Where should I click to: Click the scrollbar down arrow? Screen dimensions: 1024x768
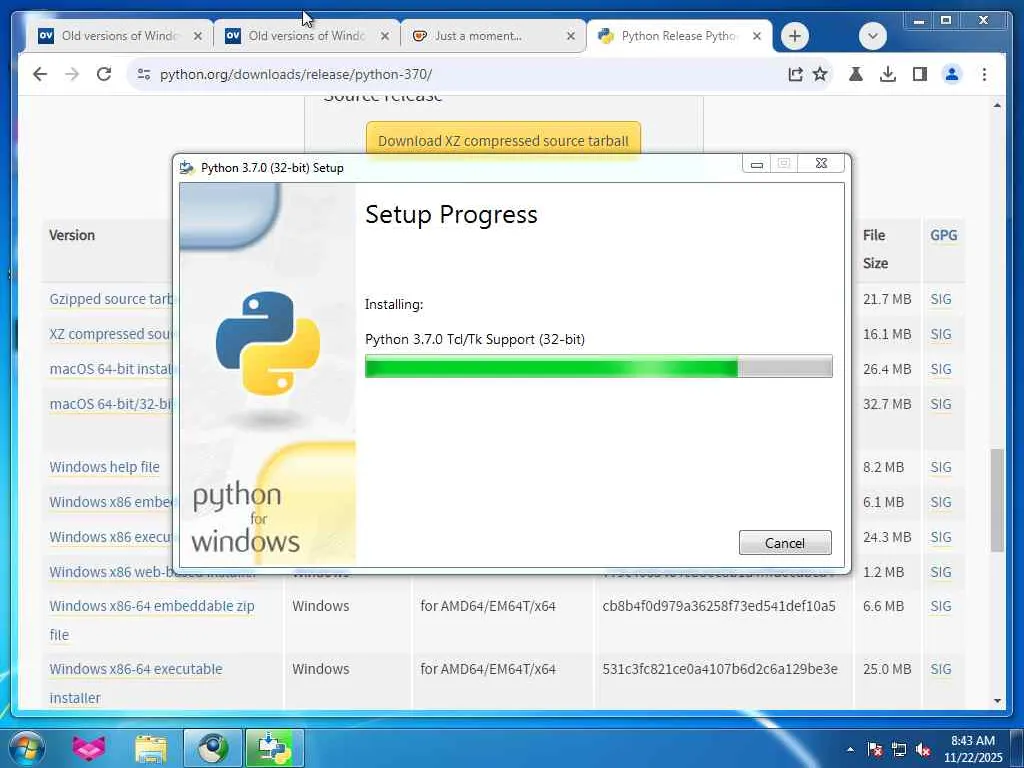997,701
